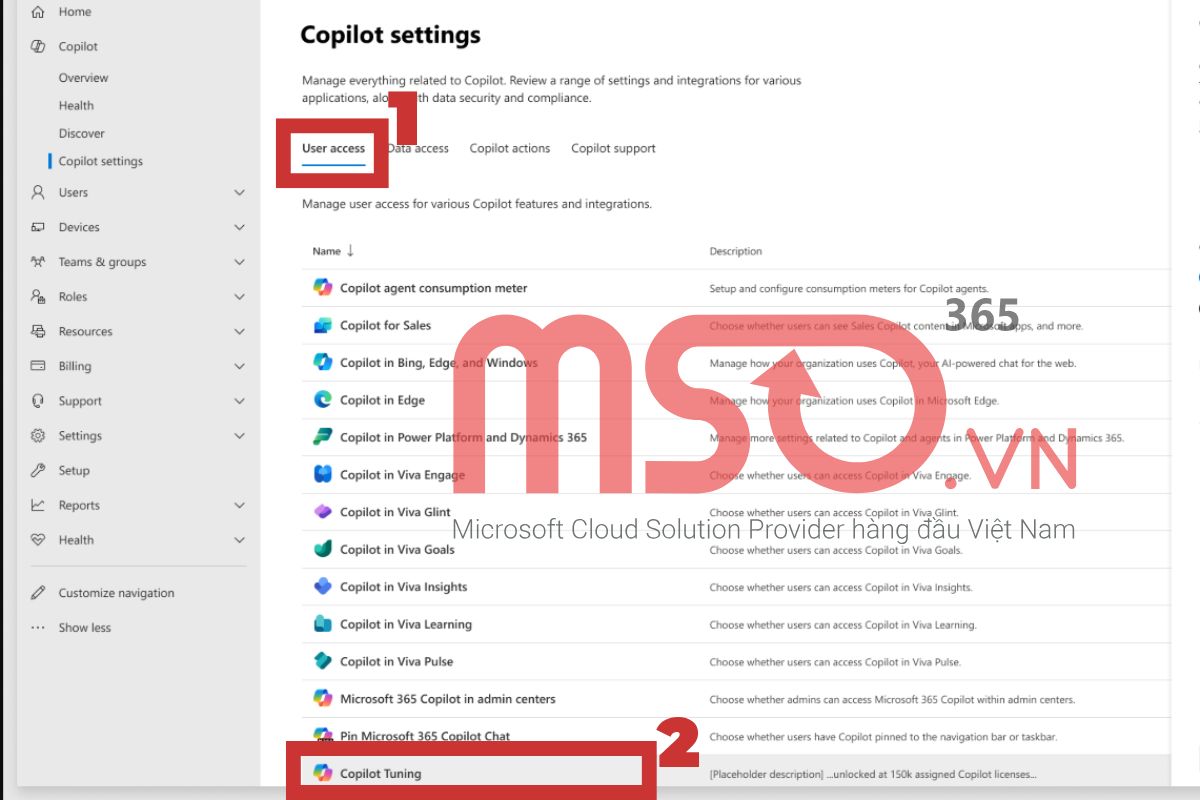
Task: Open Overview under Copilot
Action: tap(83, 78)
